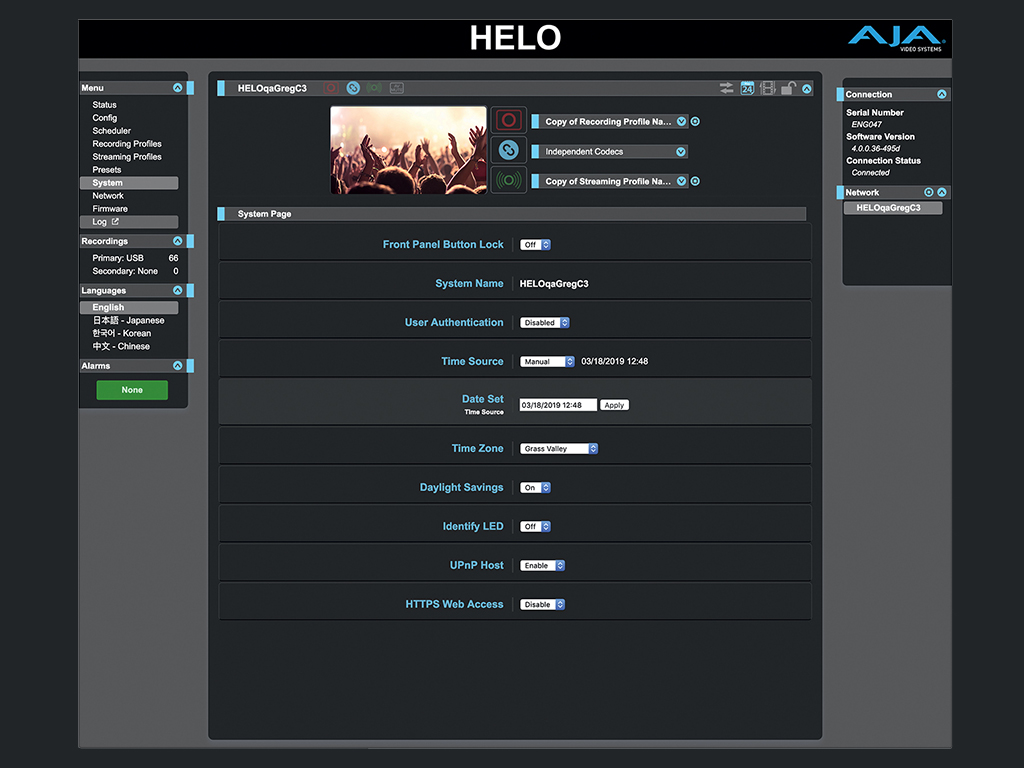Image resolution: width=1024 pixels, height=768 pixels.
Task: Select the test pattern icon in the toolbar
Action: pos(396,87)
